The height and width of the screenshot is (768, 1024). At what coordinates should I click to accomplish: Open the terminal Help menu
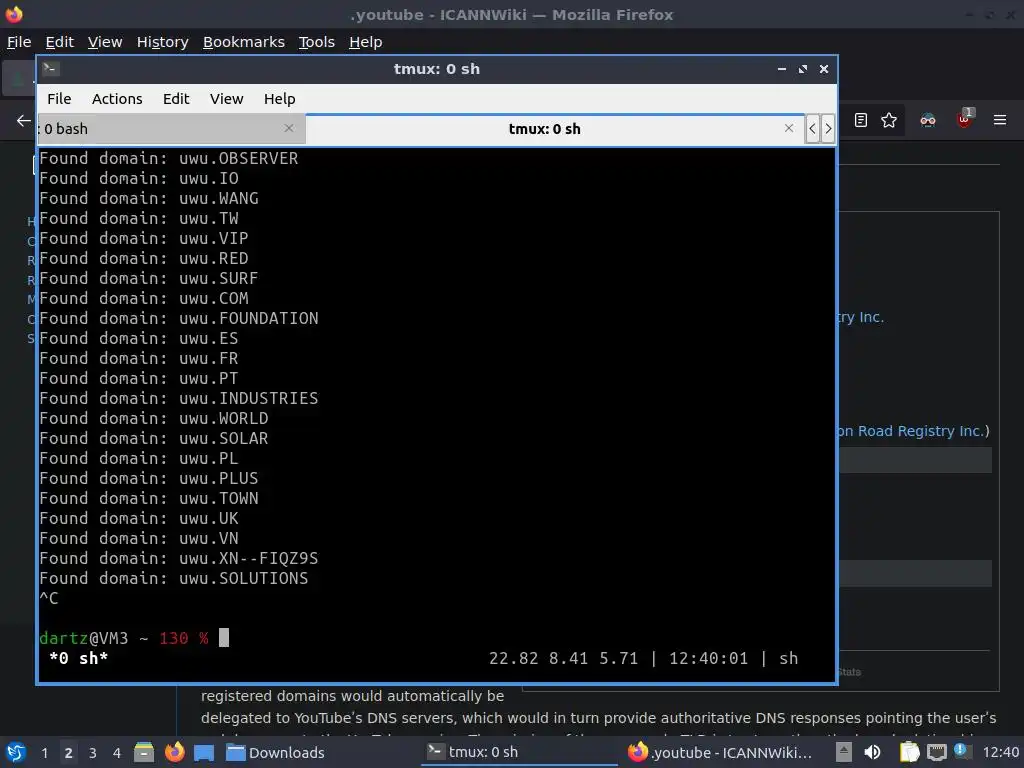pos(280,99)
